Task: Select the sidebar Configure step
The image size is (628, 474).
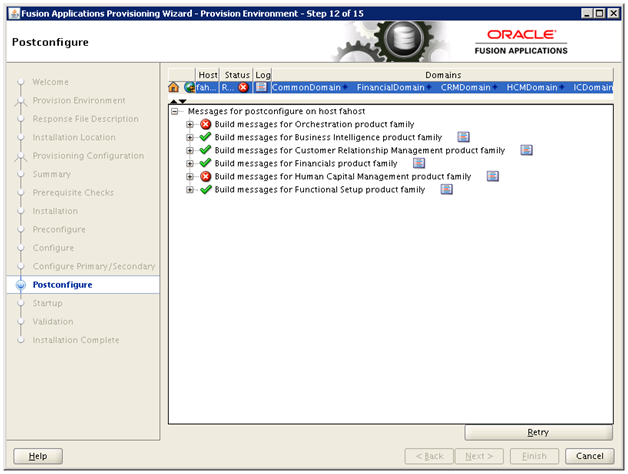Action: coord(53,248)
